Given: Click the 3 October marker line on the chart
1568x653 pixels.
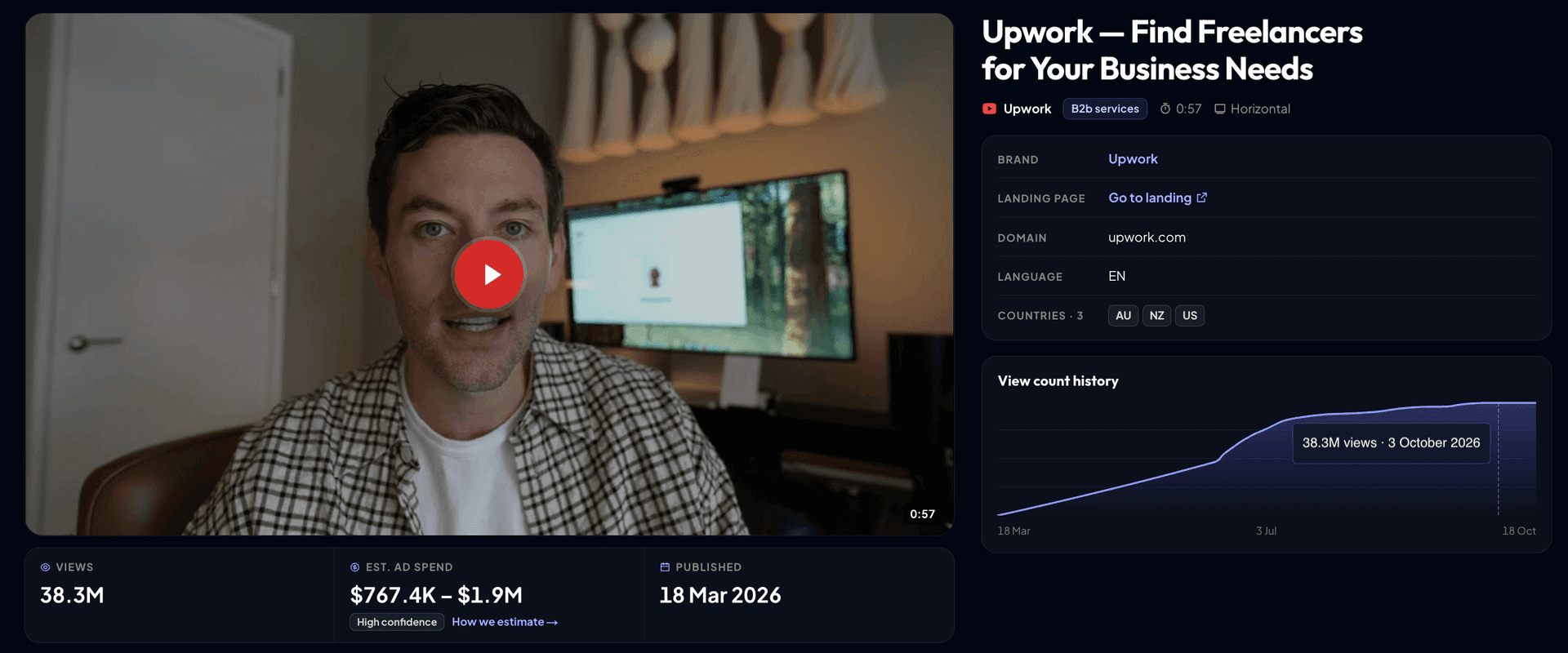Looking at the screenshot, I should pyautogui.click(x=1499, y=459).
